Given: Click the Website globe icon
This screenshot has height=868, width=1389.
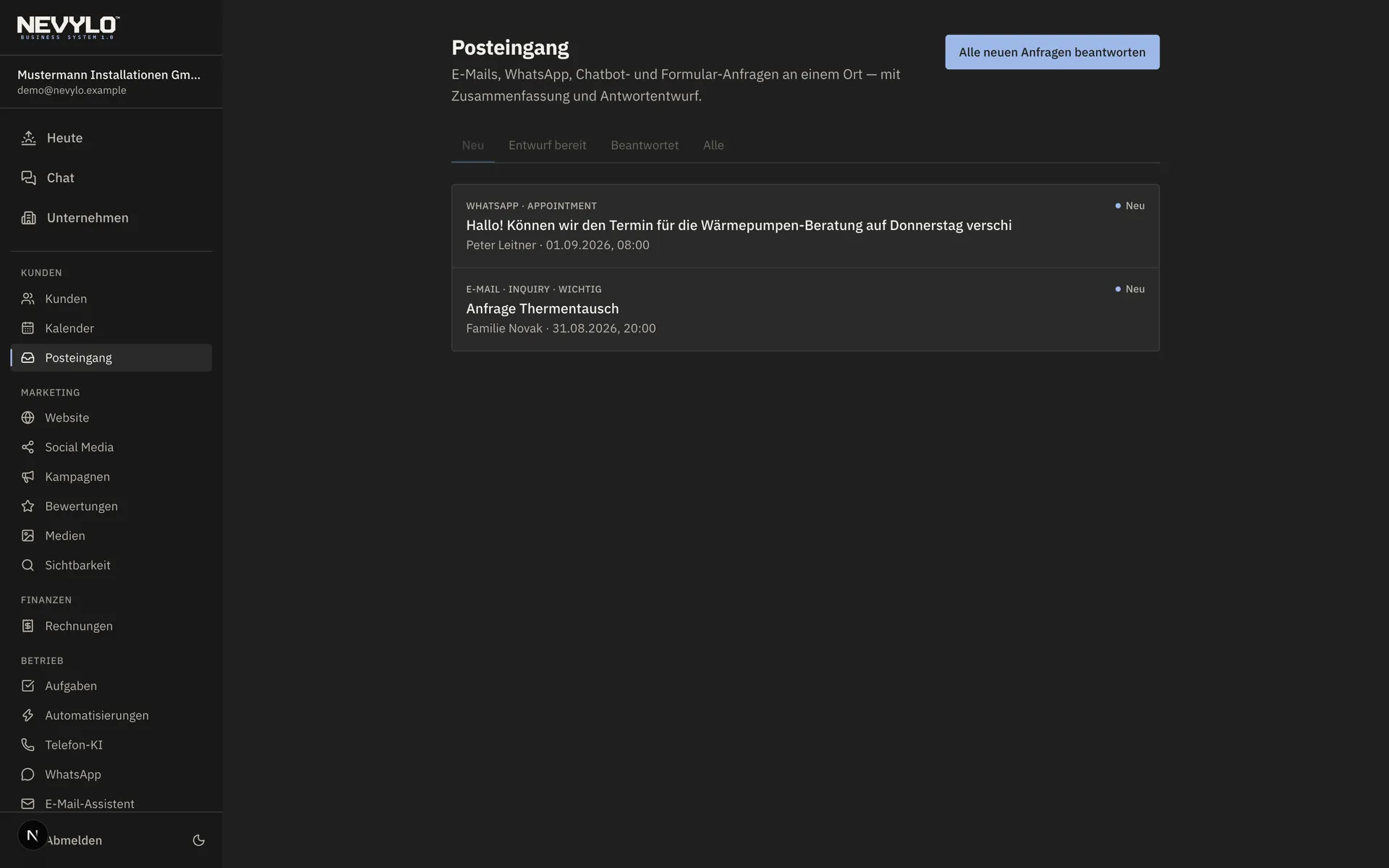Looking at the screenshot, I should point(27,417).
